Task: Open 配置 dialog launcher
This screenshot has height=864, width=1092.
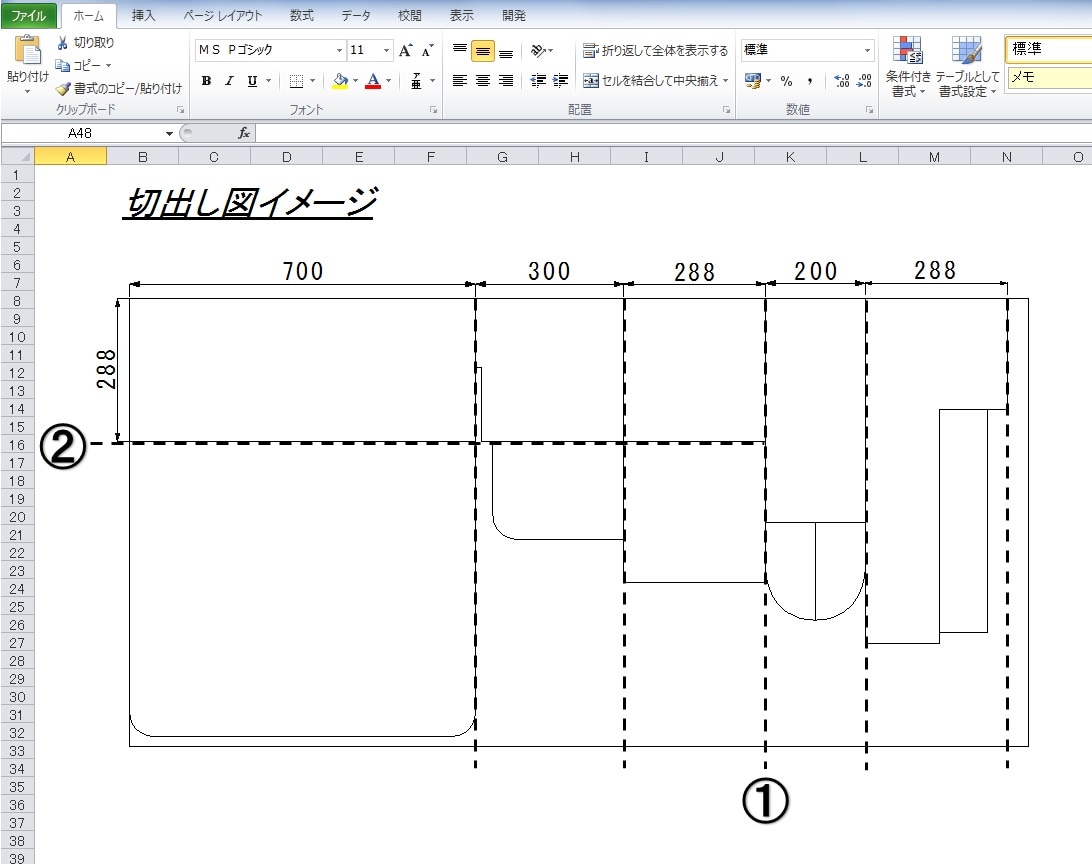Action: pos(726,109)
